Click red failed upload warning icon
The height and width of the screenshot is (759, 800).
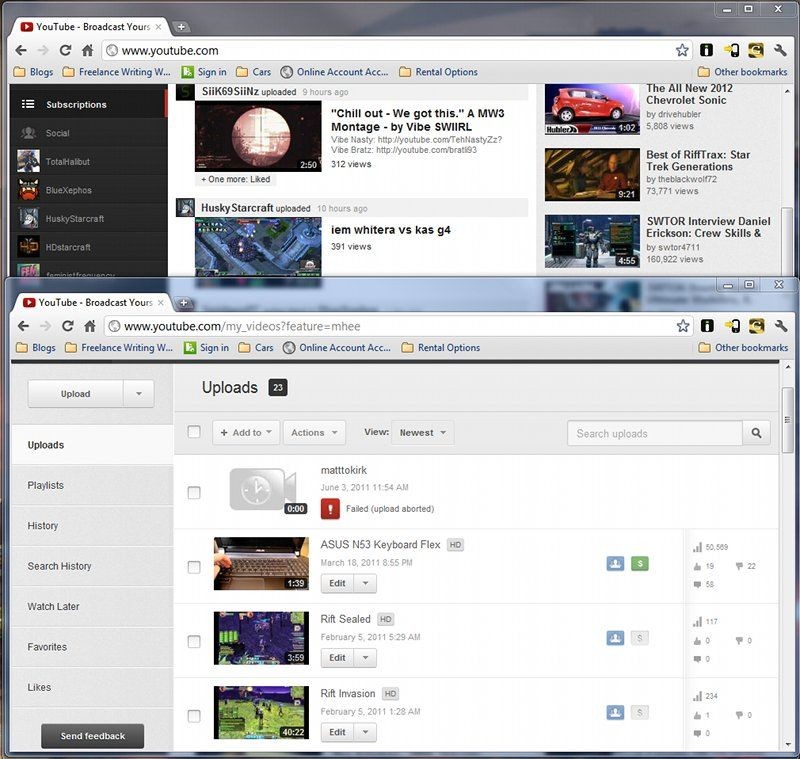pyautogui.click(x=330, y=509)
